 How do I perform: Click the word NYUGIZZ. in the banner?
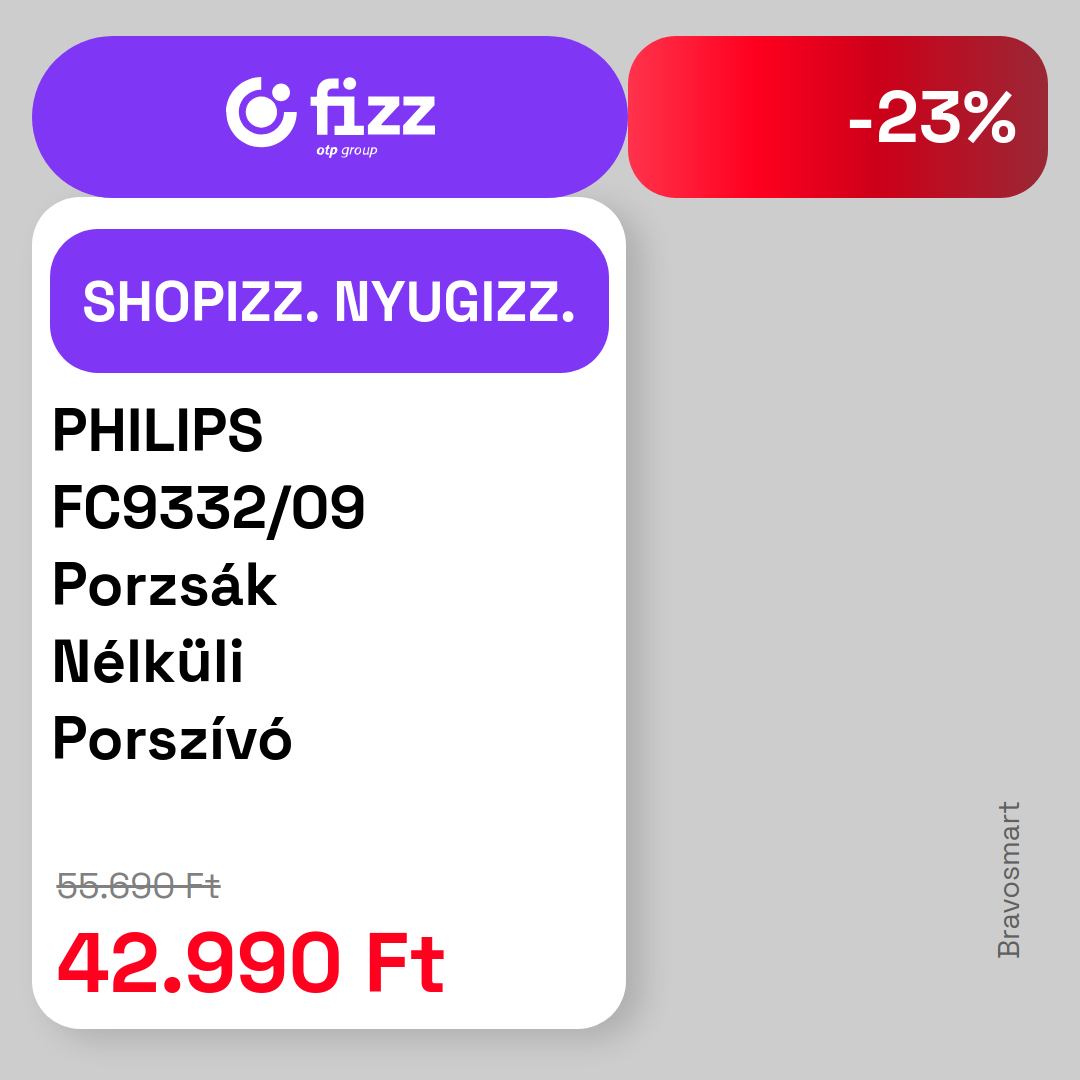tap(455, 302)
